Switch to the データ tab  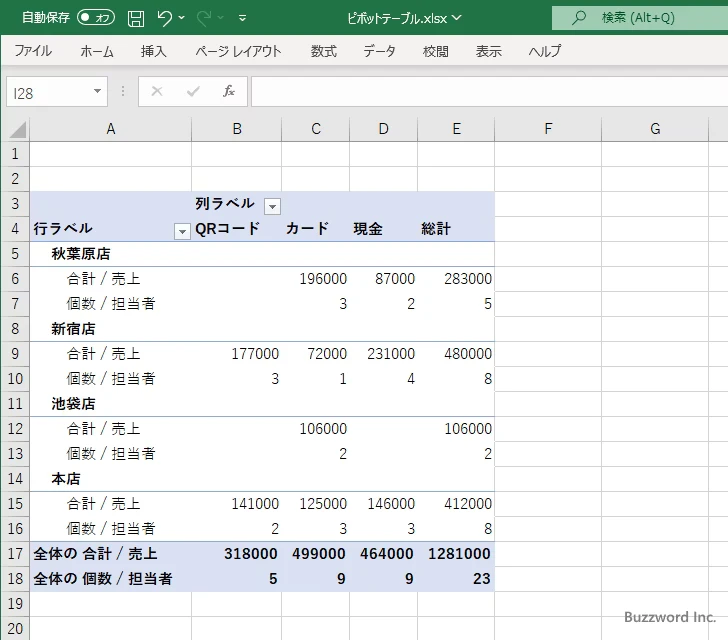click(x=379, y=51)
